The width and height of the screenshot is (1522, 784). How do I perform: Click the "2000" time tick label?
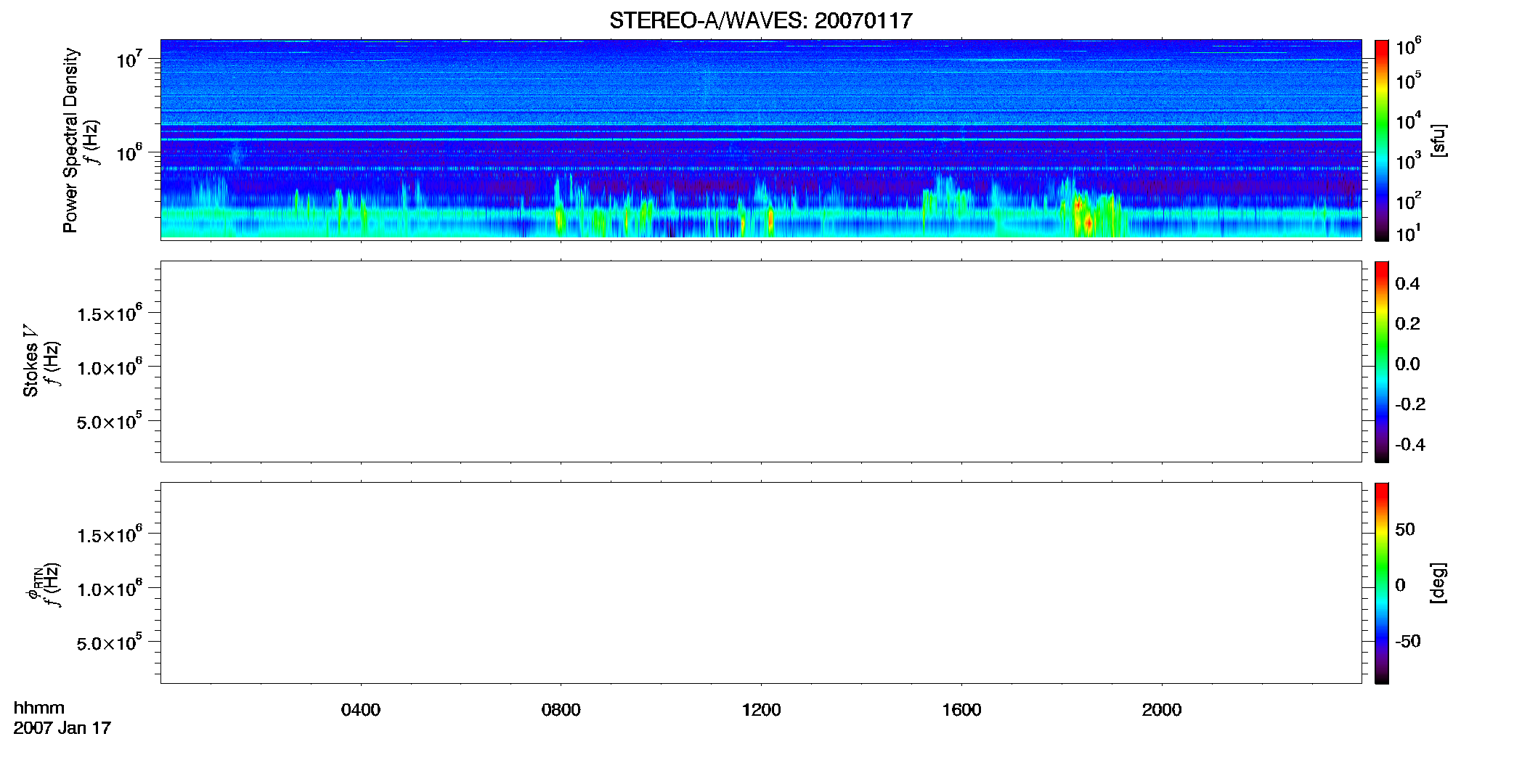(x=1162, y=710)
